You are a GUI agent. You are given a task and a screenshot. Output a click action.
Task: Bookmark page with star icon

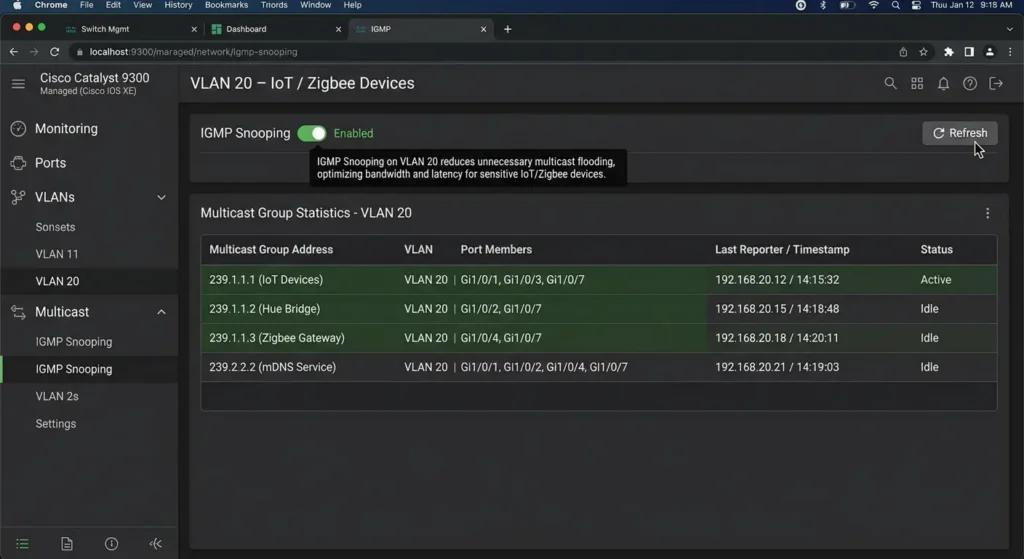(x=923, y=52)
